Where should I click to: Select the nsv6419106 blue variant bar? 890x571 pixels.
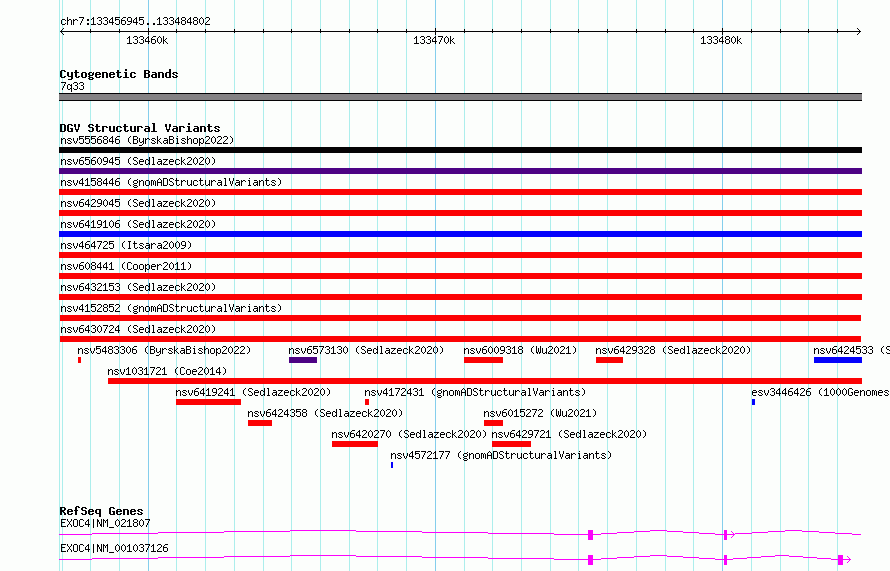click(x=460, y=234)
